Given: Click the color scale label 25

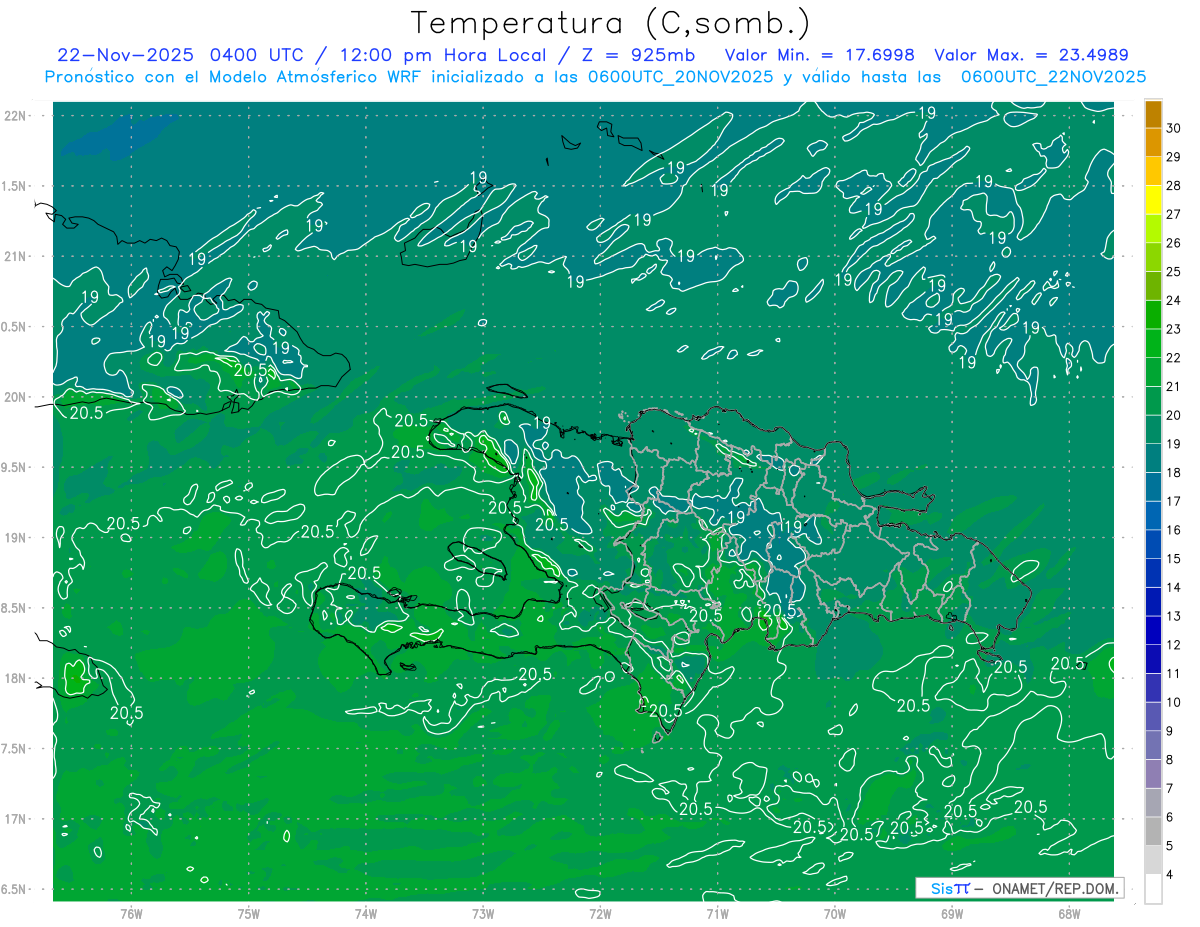Looking at the screenshot, I should pos(1174,272).
